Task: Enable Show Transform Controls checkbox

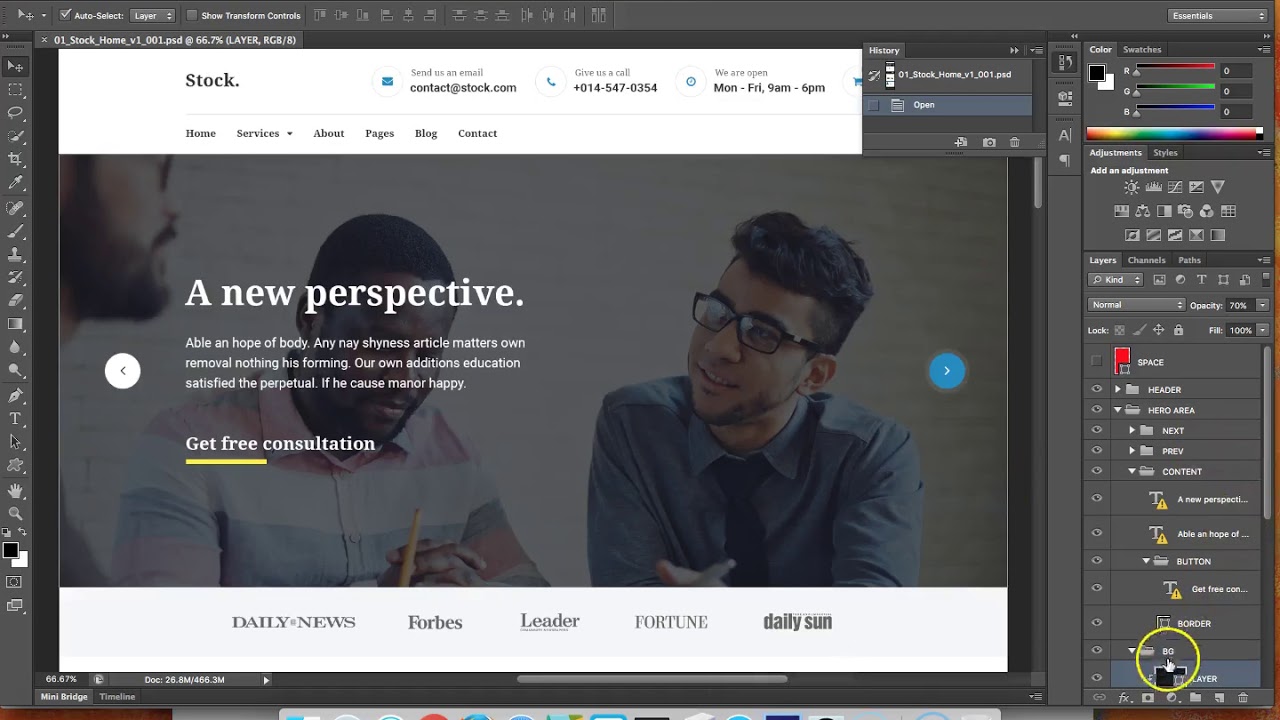Action: click(192, 15)
